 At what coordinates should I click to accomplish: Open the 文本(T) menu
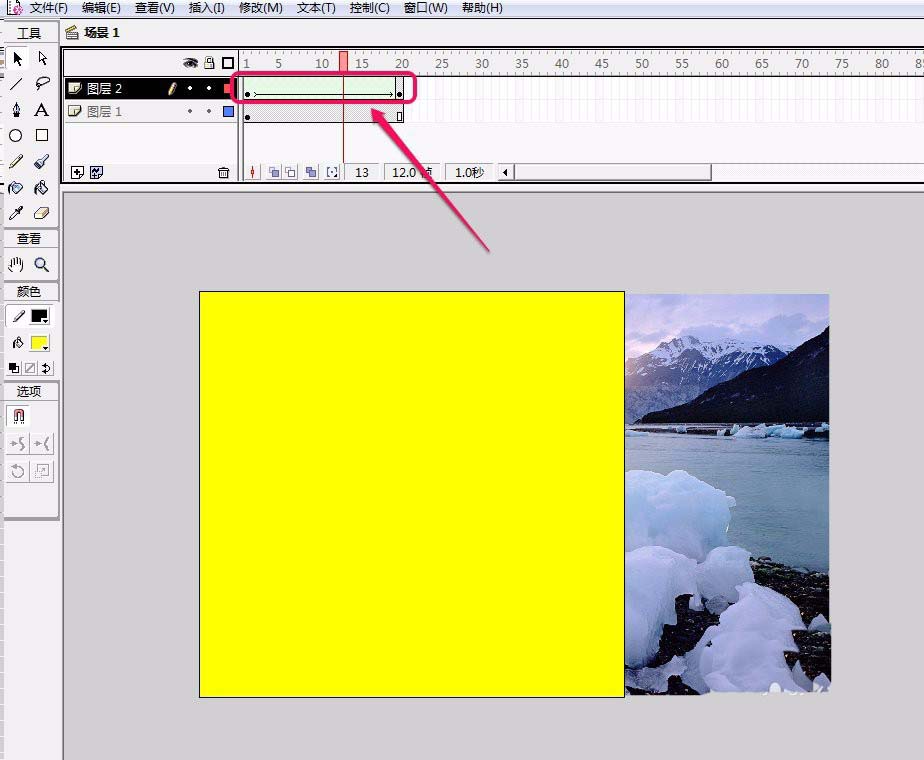point(316,8)
